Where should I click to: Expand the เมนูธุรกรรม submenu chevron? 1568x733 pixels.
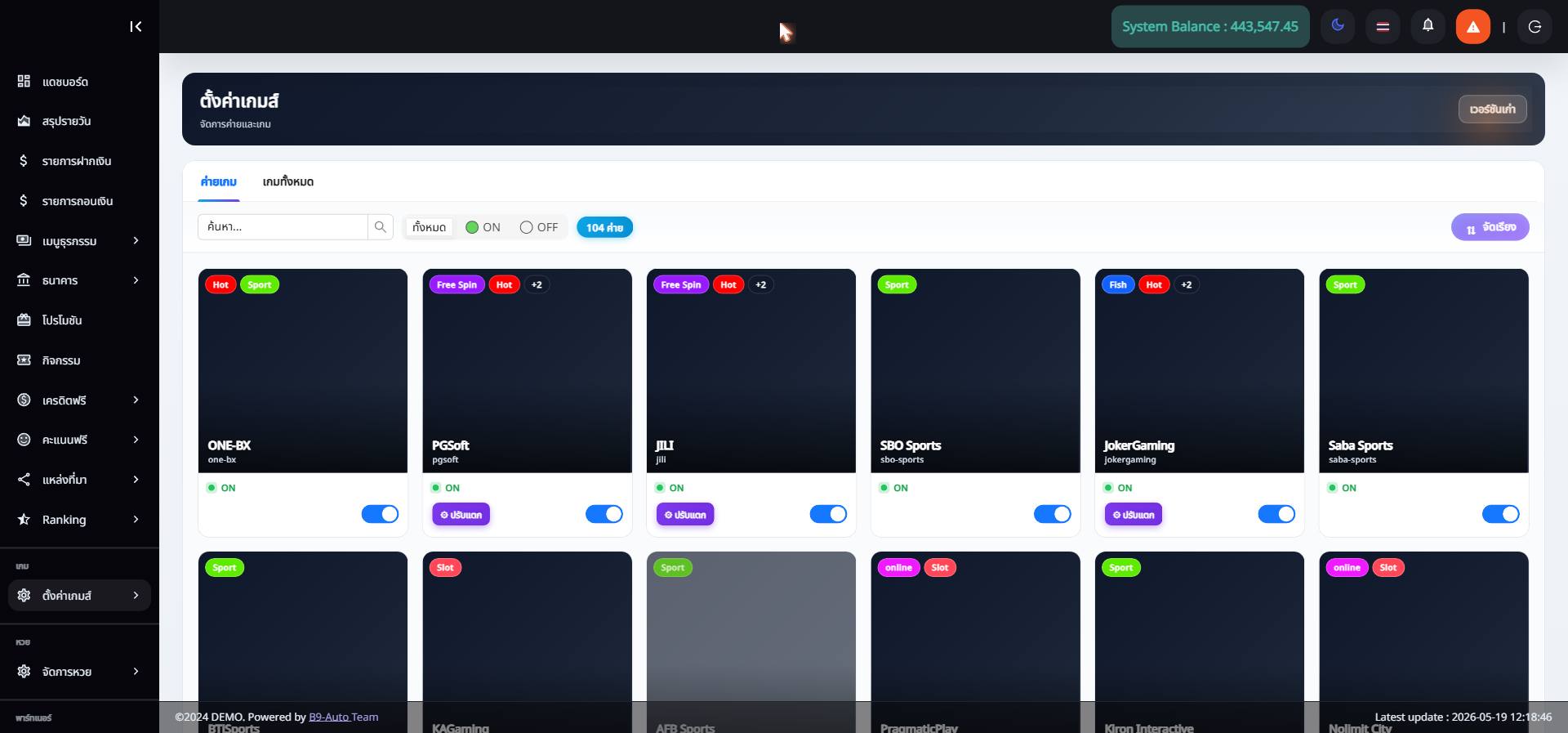(x=136, y=240)
